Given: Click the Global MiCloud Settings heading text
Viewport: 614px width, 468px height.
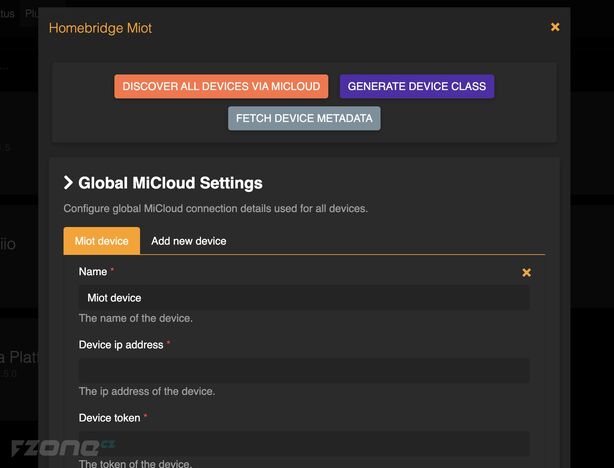Looking at the screenshot, I should click(170, 183).
